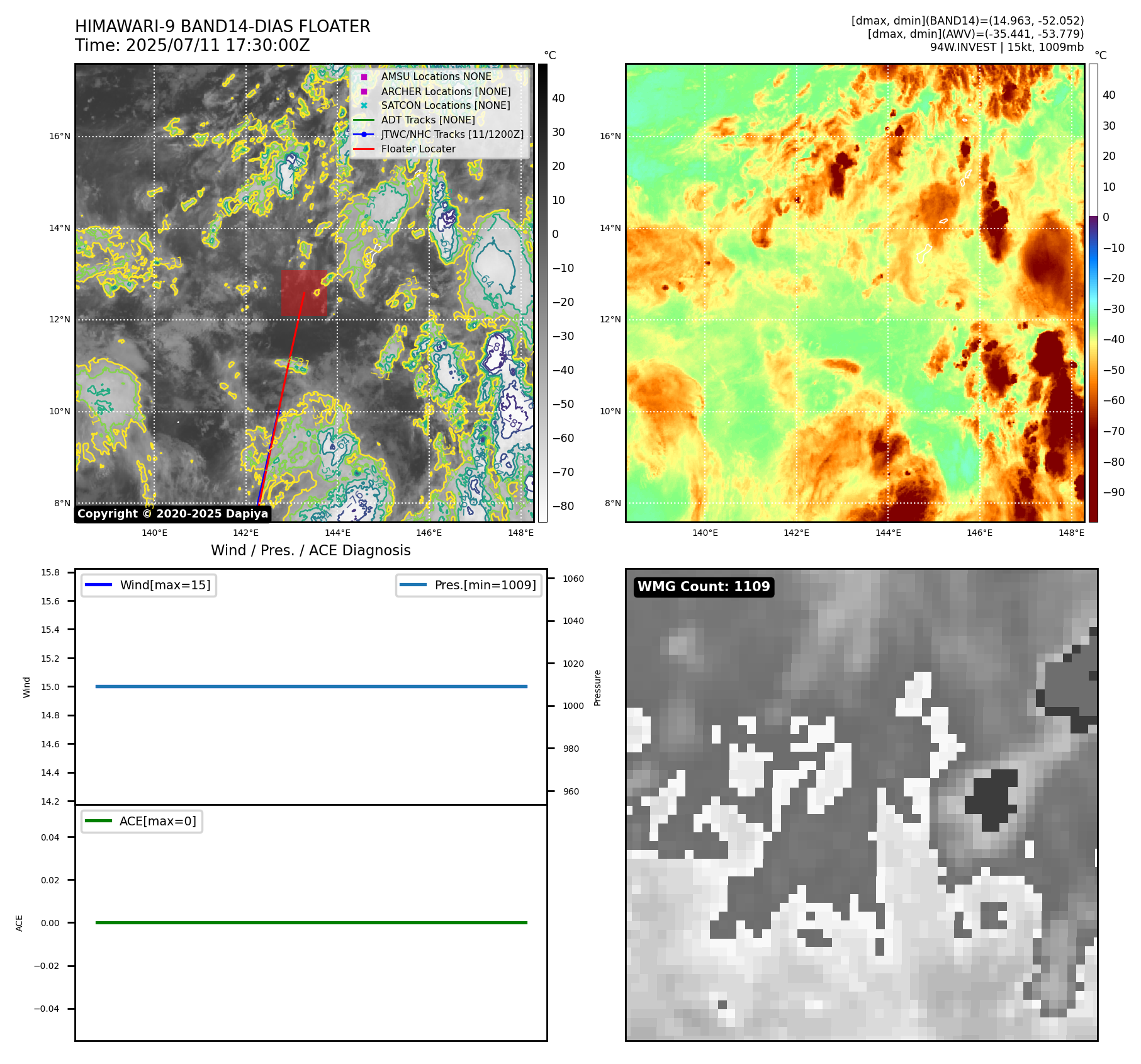Click the 12°N tick of the left map
This screenshot has width=1141, height=1064.
[60, 319]
